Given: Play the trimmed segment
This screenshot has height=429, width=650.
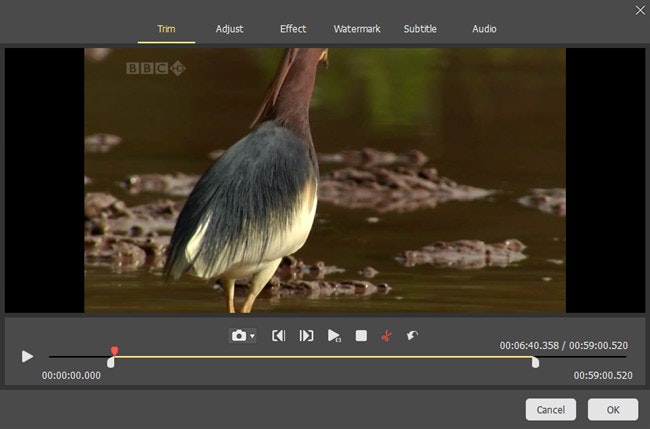Looking at the screenshot, I should coord(334,336).
